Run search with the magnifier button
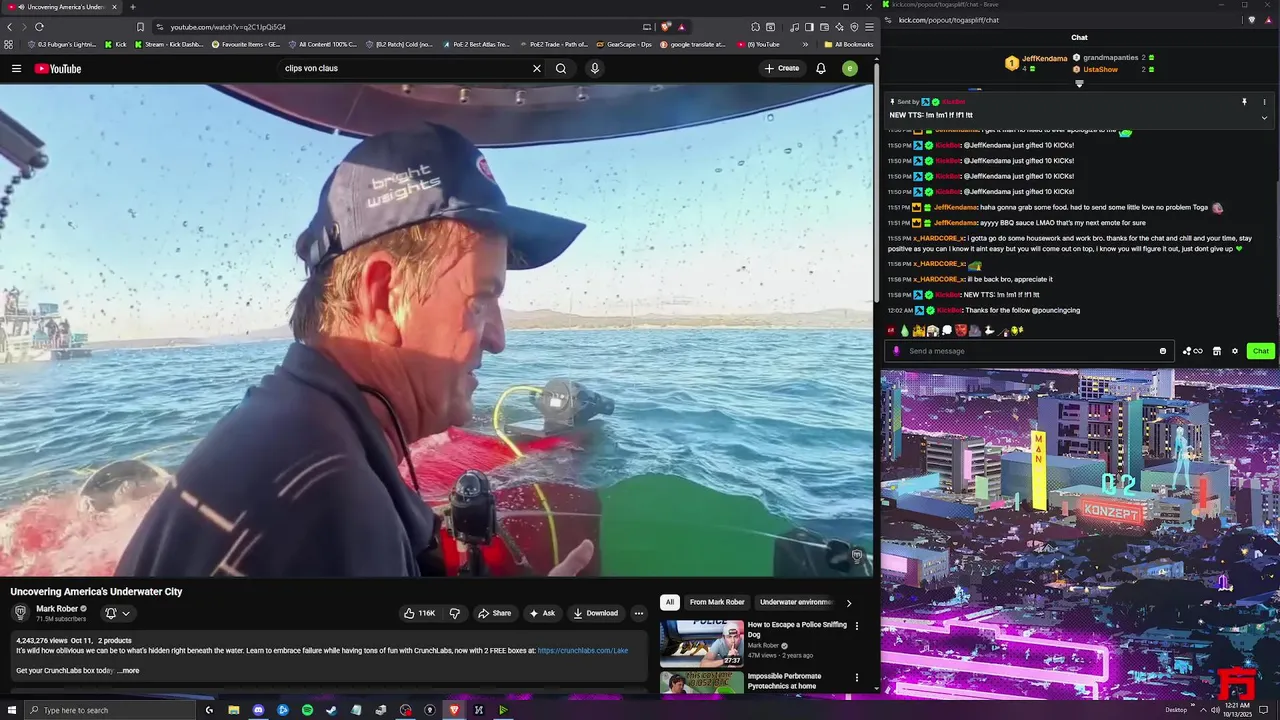 [x=561, y=68]
